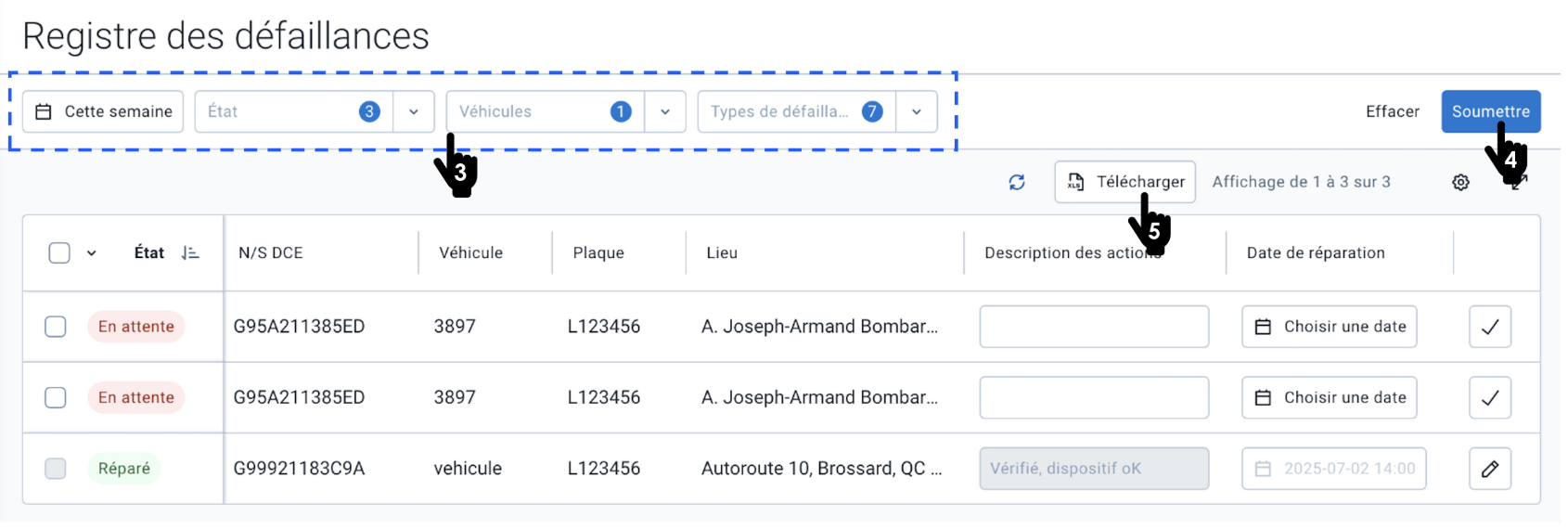Click the XLS file icon in Télécharger

1075,182
